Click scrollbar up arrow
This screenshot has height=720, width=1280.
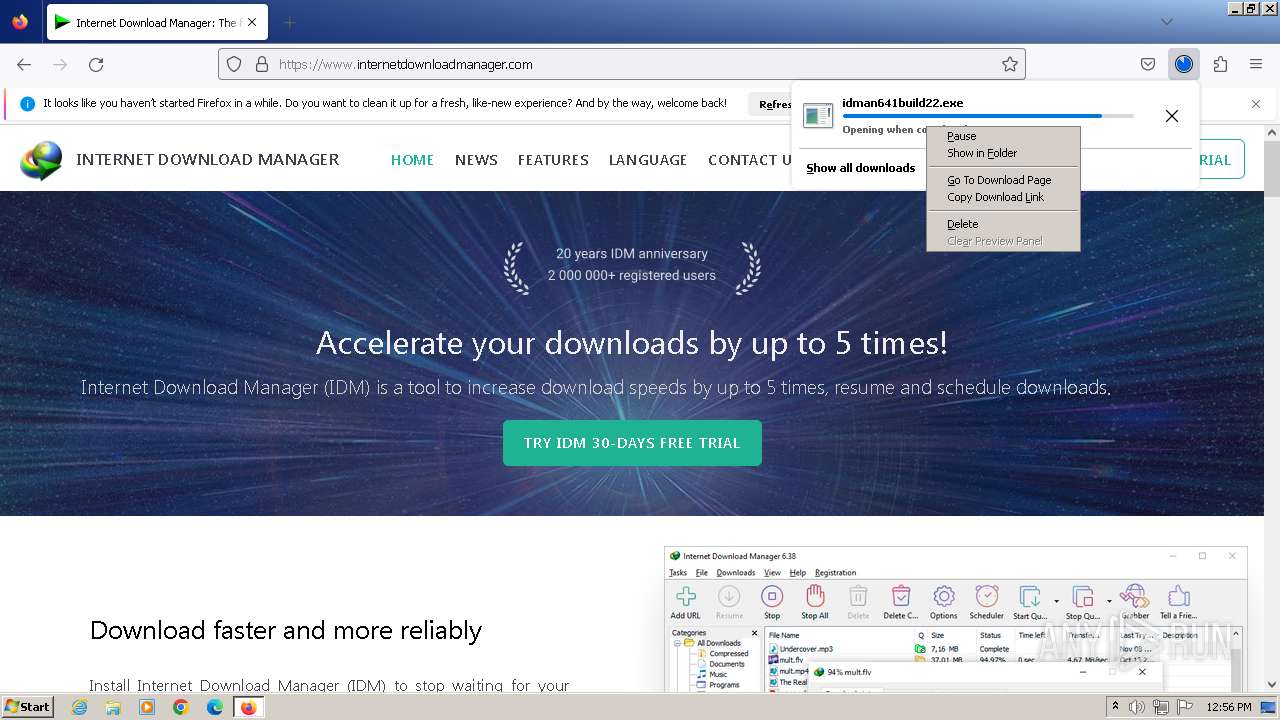(x=1271, y=132)
